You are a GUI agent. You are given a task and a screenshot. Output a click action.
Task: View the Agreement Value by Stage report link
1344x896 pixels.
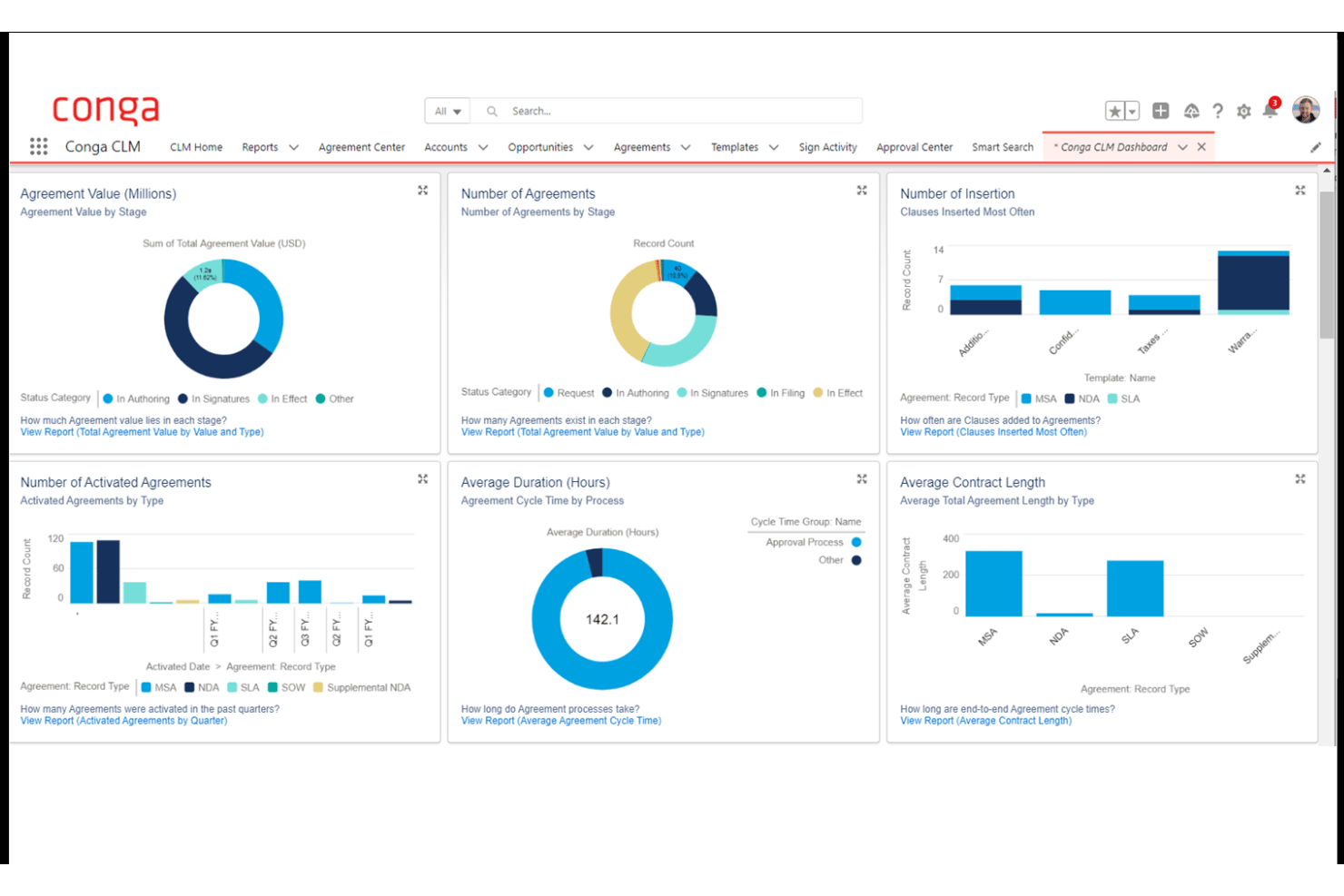click(x=142, y=432)
